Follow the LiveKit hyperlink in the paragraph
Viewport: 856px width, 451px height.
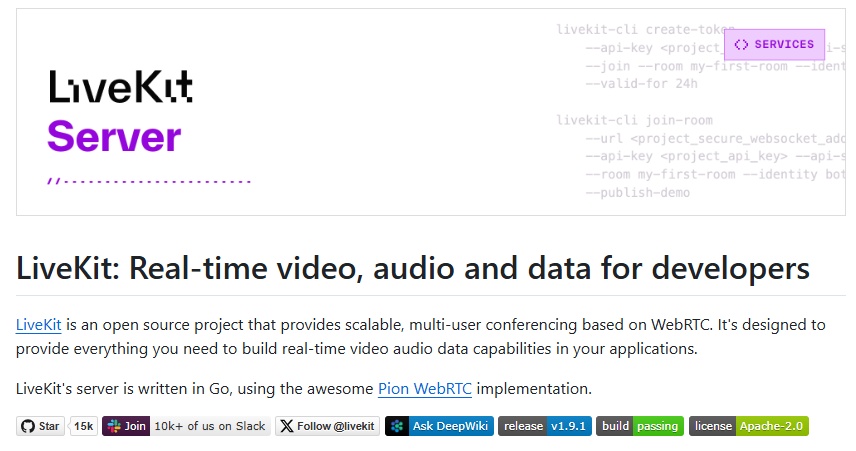38,325
